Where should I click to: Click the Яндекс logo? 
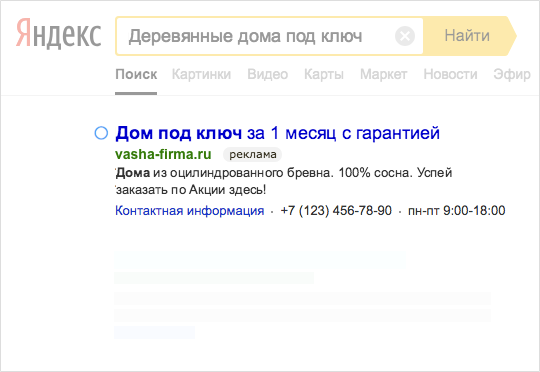click(x=59, y=34)
